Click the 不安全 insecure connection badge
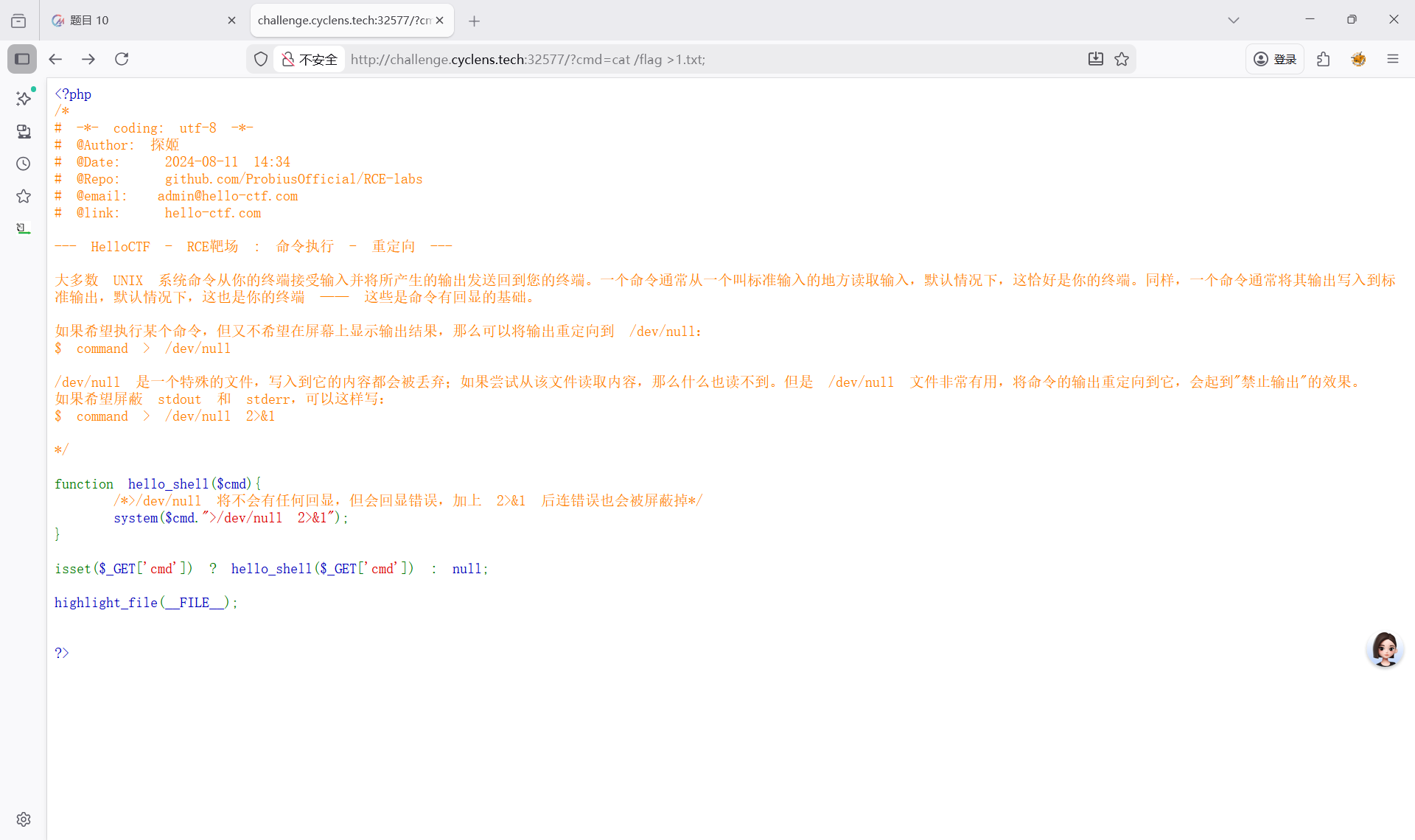The height and width of the screenshot is (840, 1415). [310, 59]
